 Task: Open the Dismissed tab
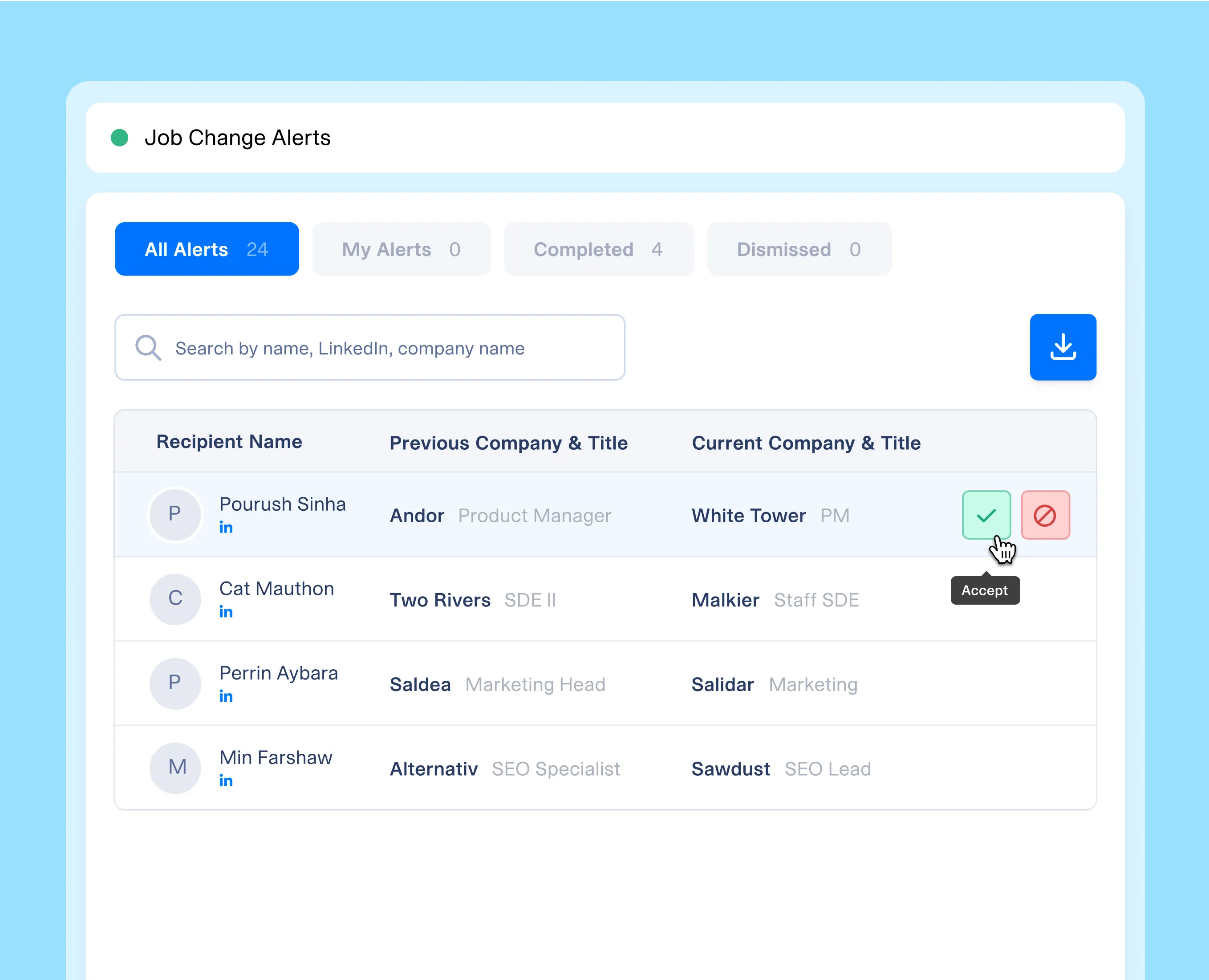point(799,249)
